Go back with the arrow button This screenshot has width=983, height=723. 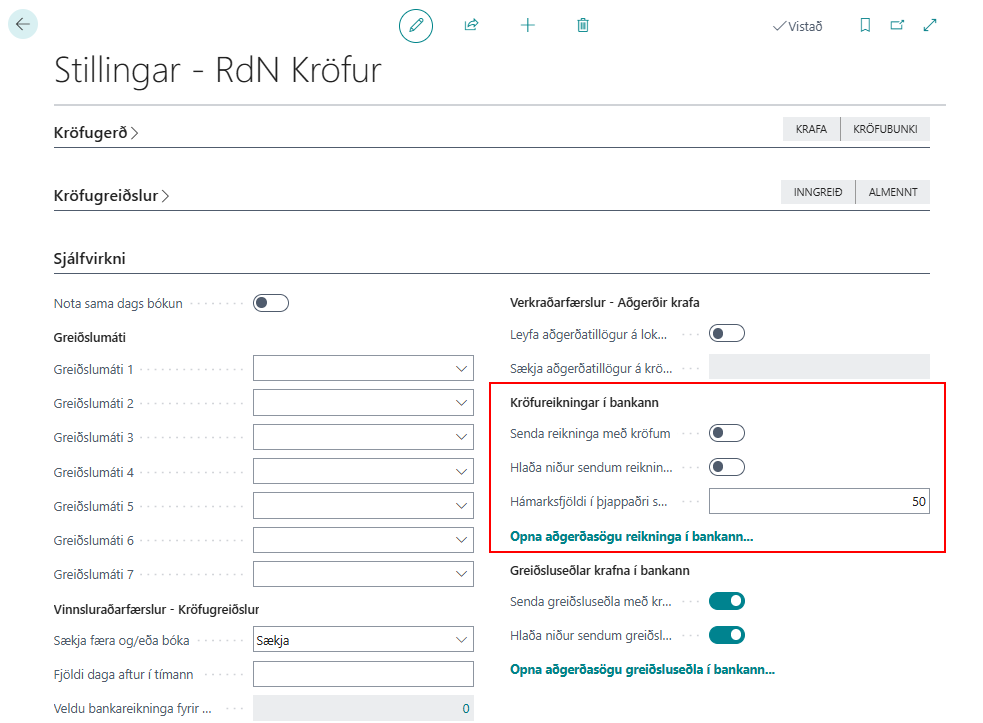[23, 24]
